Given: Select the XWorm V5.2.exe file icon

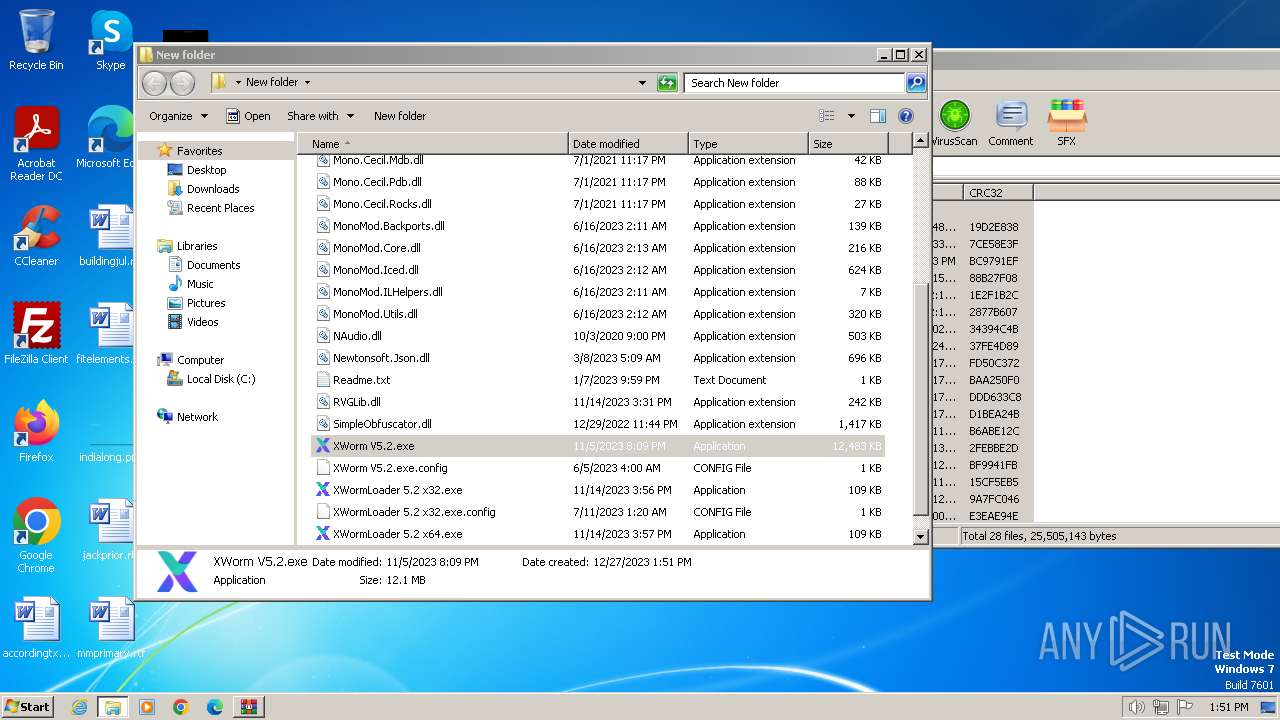Looking at the screenshot, I should (x=323, y=446).
